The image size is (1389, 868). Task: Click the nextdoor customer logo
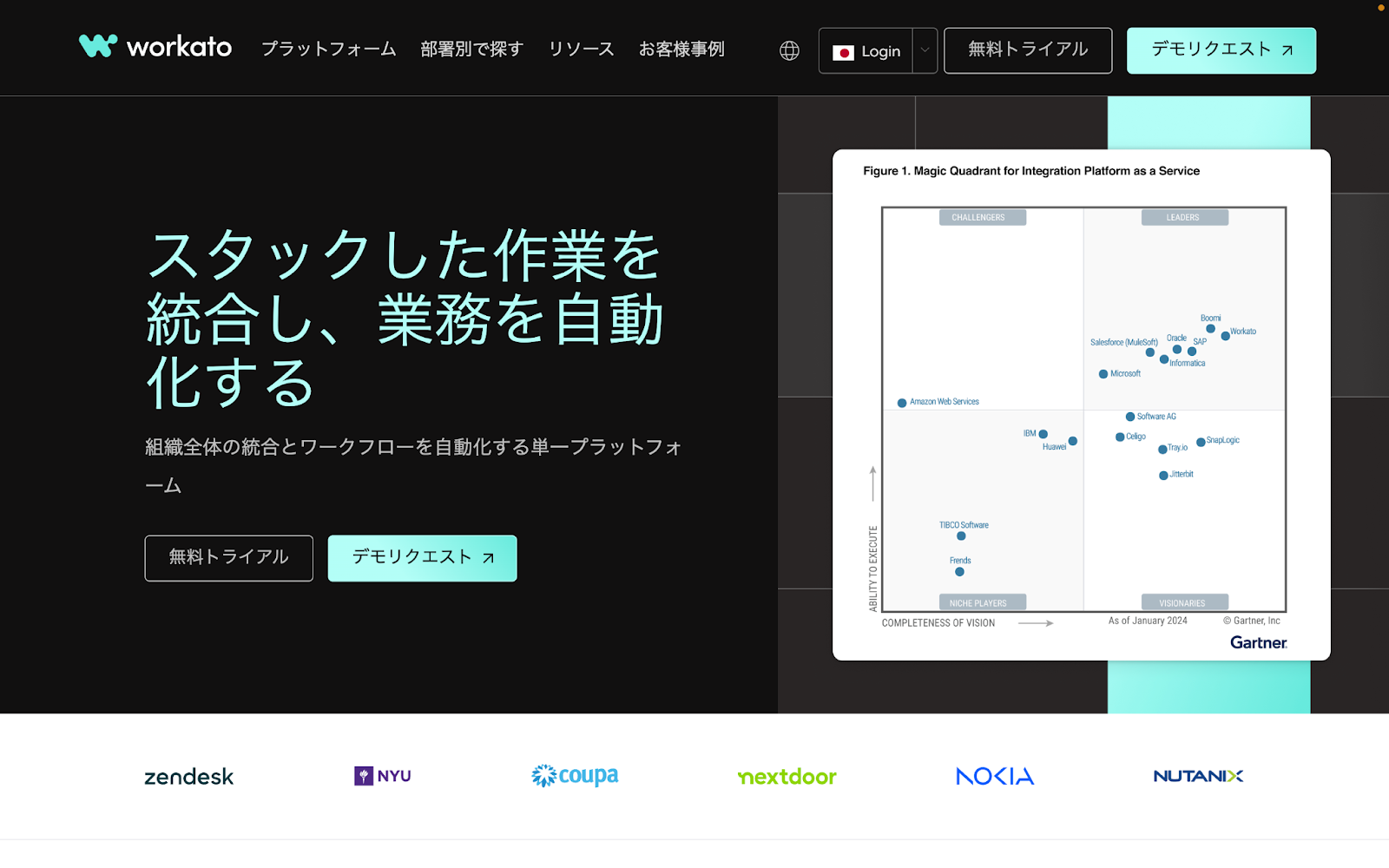pos(787,777)
